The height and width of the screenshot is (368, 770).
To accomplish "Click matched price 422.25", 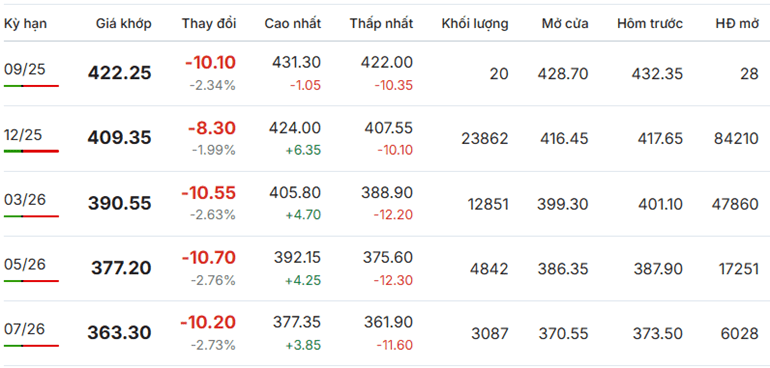I will point(120,73).
